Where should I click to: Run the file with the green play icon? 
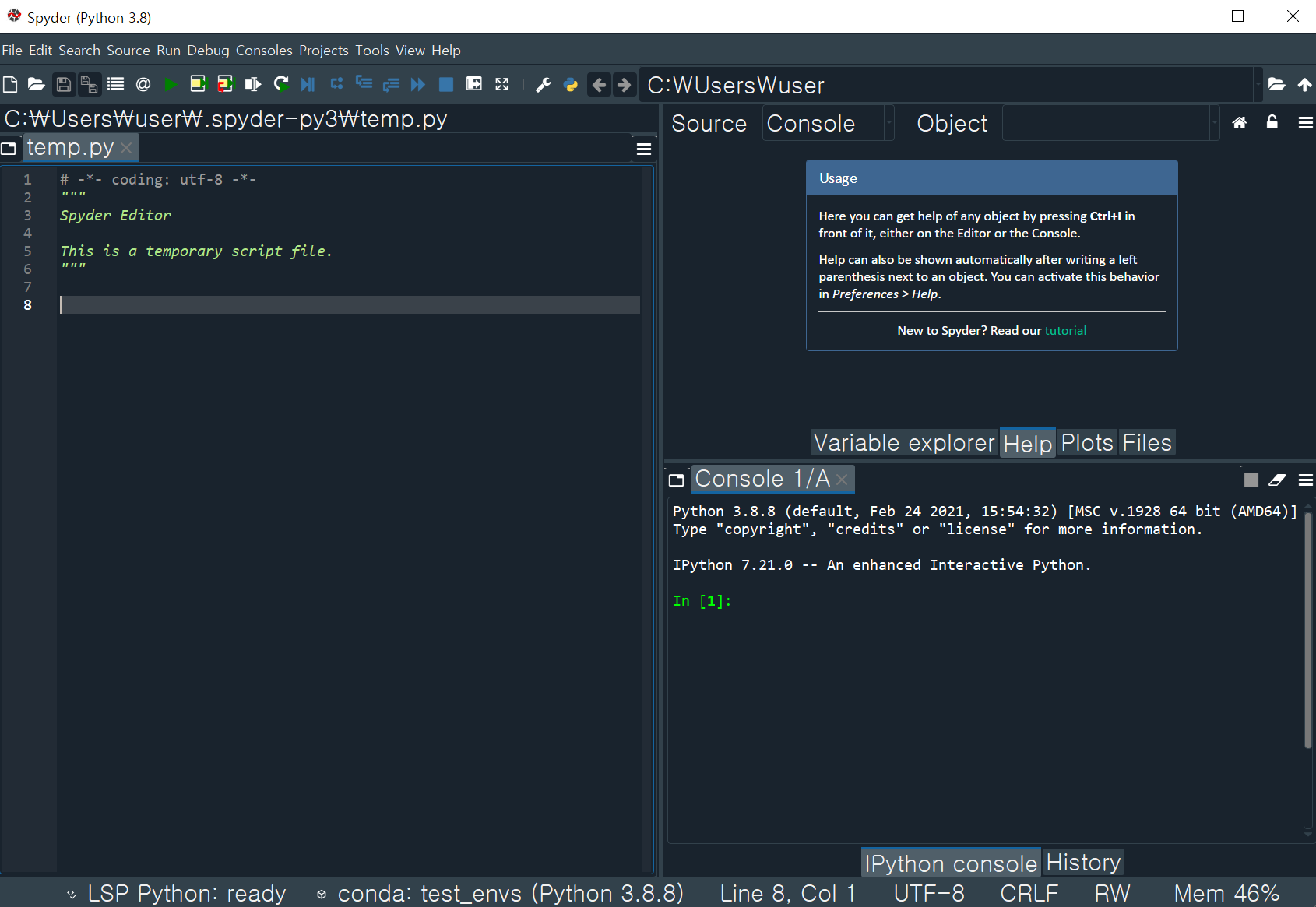tap(171, 84)
